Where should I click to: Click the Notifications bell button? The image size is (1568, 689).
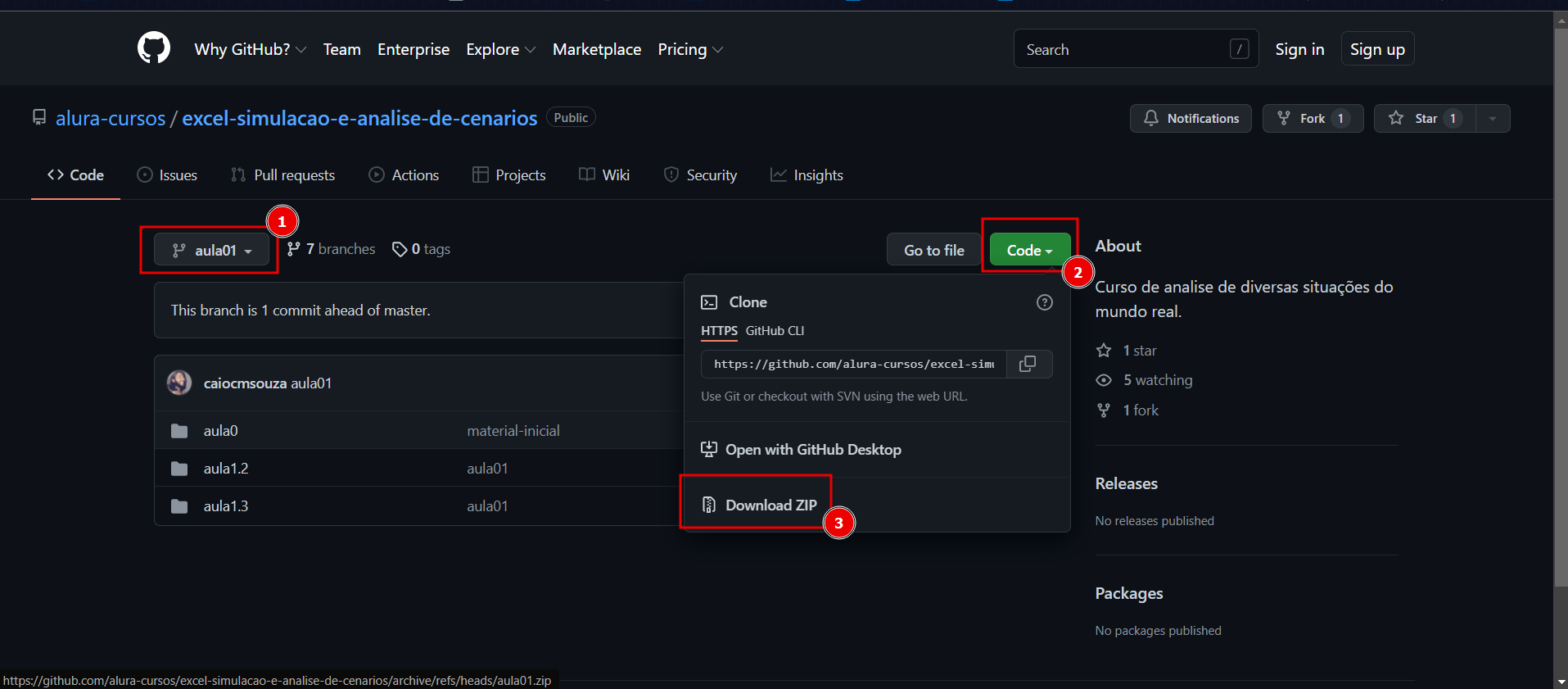point(1191,118)
